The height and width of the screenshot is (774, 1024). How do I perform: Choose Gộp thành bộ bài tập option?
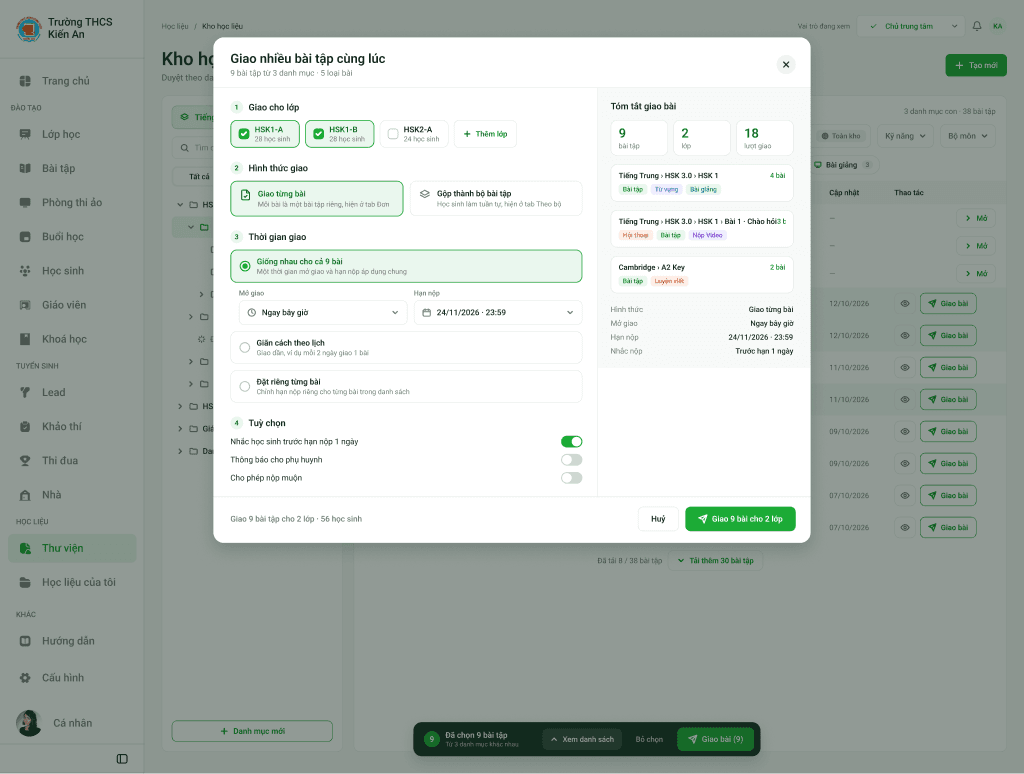(496, 199)
